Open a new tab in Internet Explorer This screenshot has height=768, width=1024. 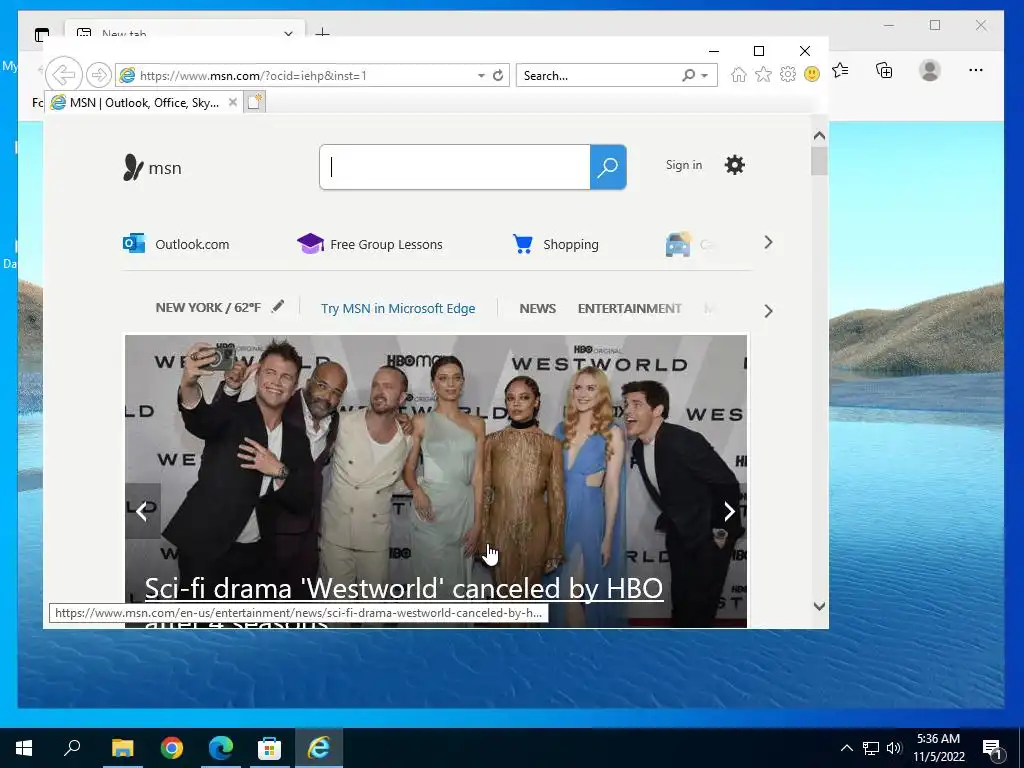254,102
